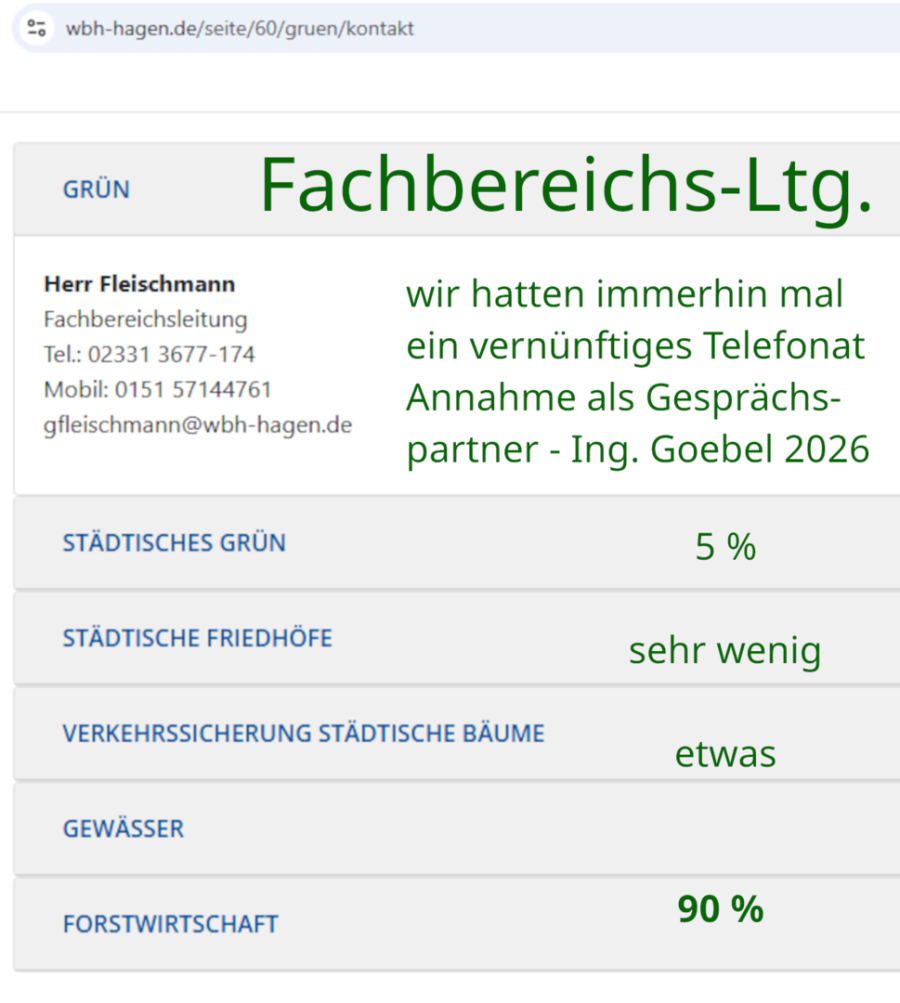The image size is (900, 1003).
Task: Click the Tel. 02331 3677-174 phone number
Action: [149, 354]
